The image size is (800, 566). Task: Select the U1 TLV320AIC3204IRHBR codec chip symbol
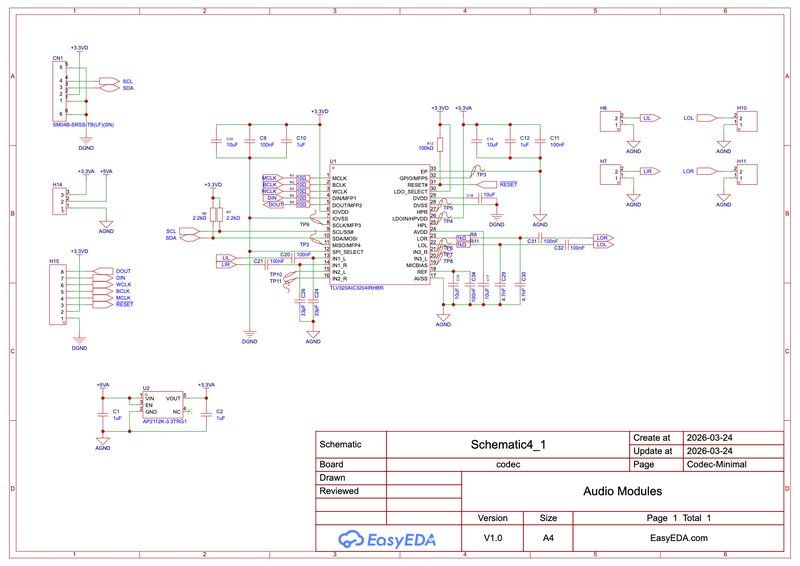point(381,225)
